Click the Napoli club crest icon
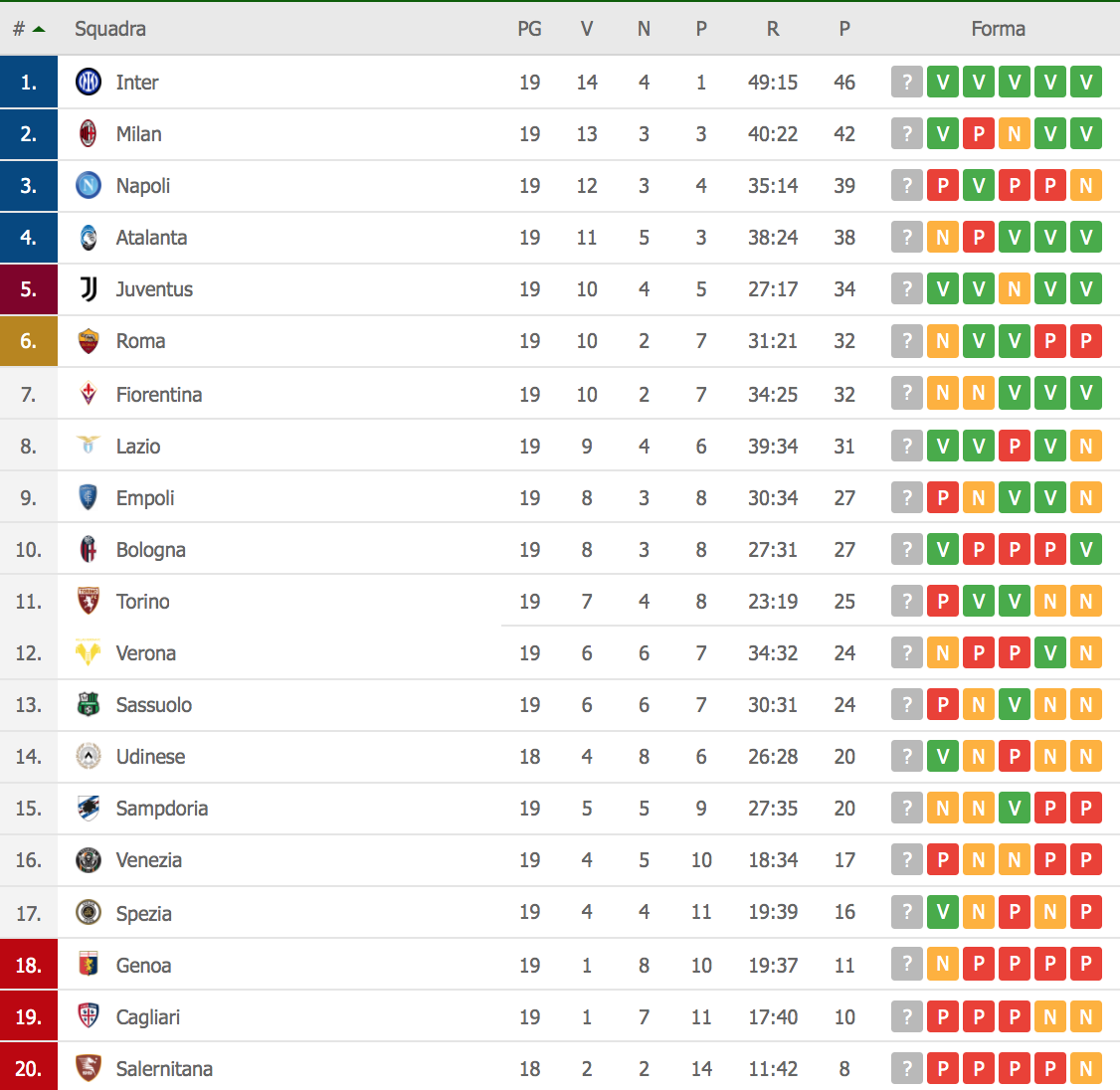This screenshot has width=1120, height=1090. (x=89, y=186)
